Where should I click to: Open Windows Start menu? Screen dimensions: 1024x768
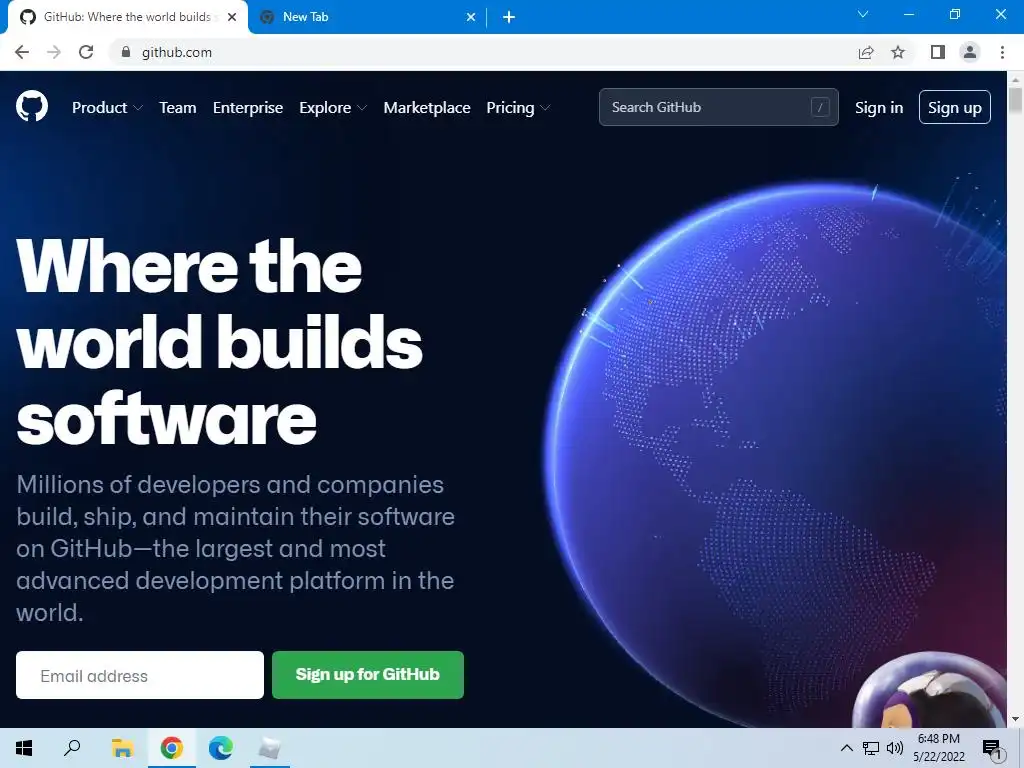(x=24, y=748)
